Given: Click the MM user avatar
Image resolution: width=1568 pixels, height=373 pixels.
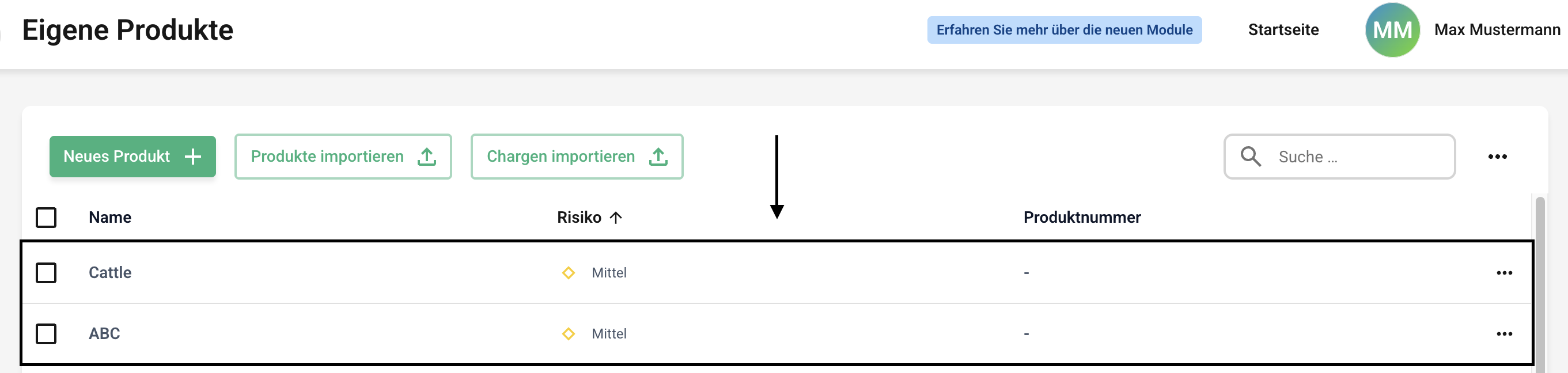Looking at the screenshot, I should click(1392, 30).
